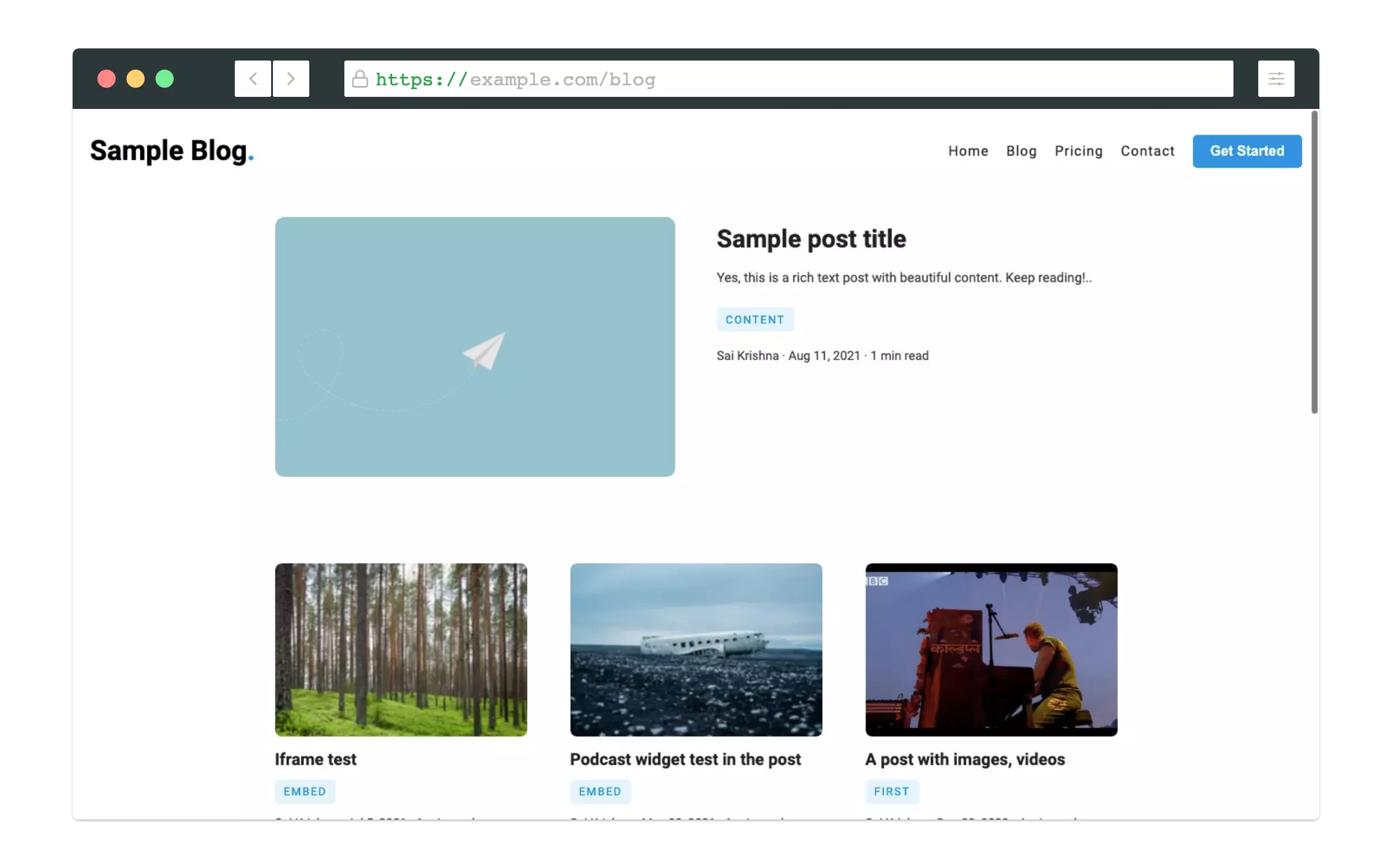Open the Home nav menu item
Viewport: 1392px width, 868px height.
pos(968,151)
